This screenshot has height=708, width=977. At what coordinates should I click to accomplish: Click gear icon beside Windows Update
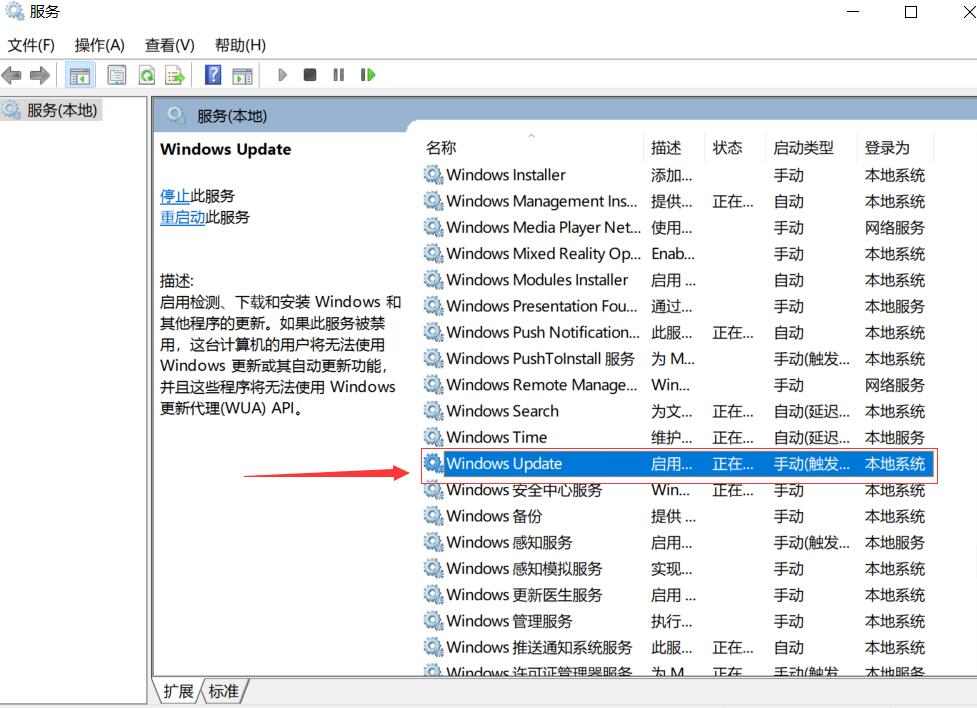point(433,462)
